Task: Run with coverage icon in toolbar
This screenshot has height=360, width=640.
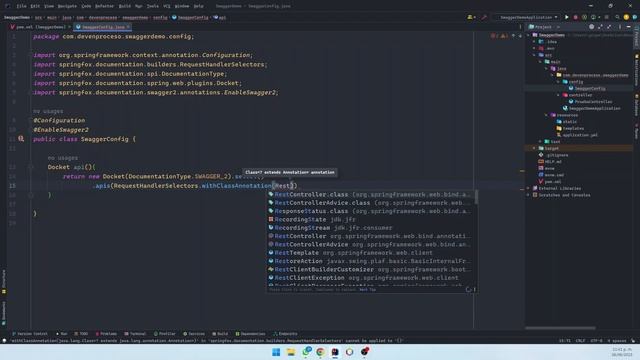Action: [x=584, y=17]
